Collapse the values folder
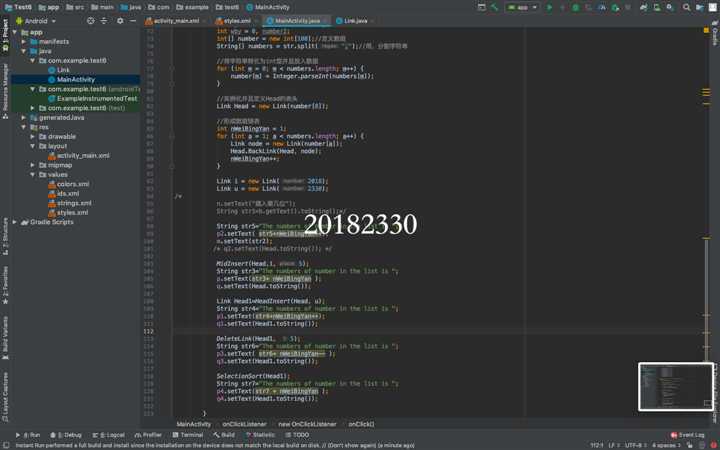 (33, 174)
